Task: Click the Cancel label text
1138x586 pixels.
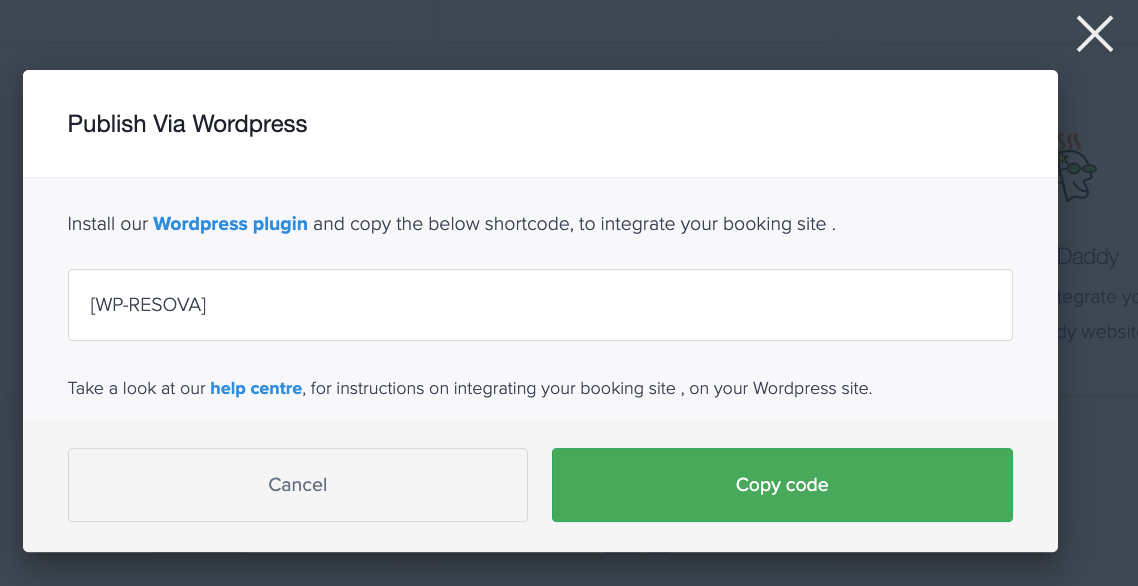Action: pos(297,484)
